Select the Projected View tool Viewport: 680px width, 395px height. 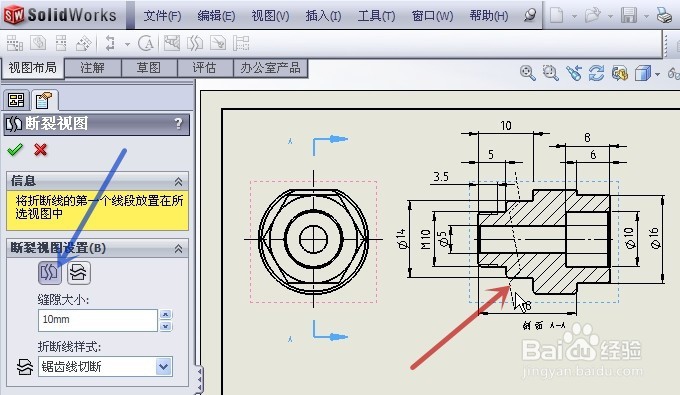click(61, 43)
